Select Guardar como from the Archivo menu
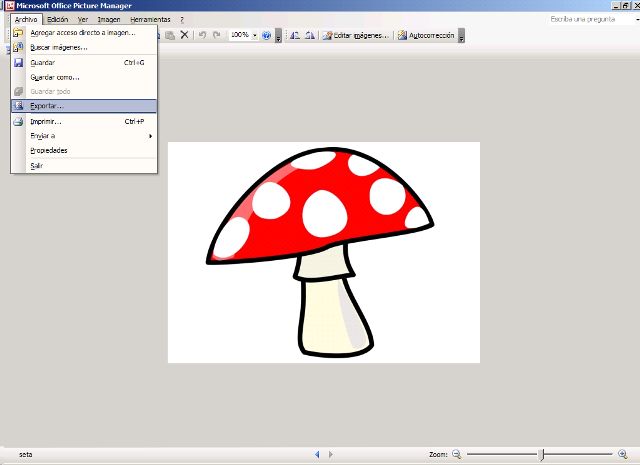The image size is (640, 465). pyautogui.click(x=55, y=77)
